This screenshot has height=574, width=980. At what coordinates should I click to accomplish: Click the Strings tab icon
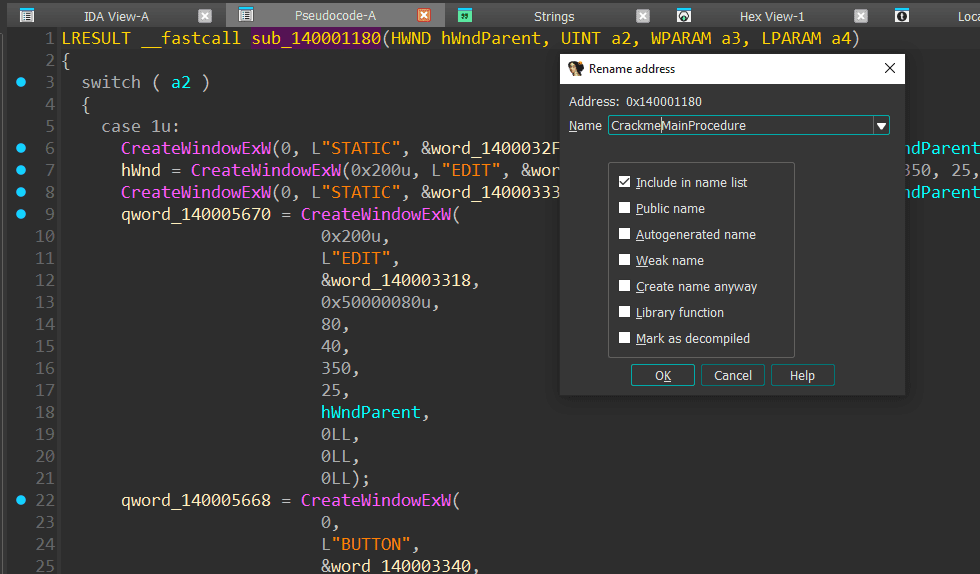click(x=464, y=16)
